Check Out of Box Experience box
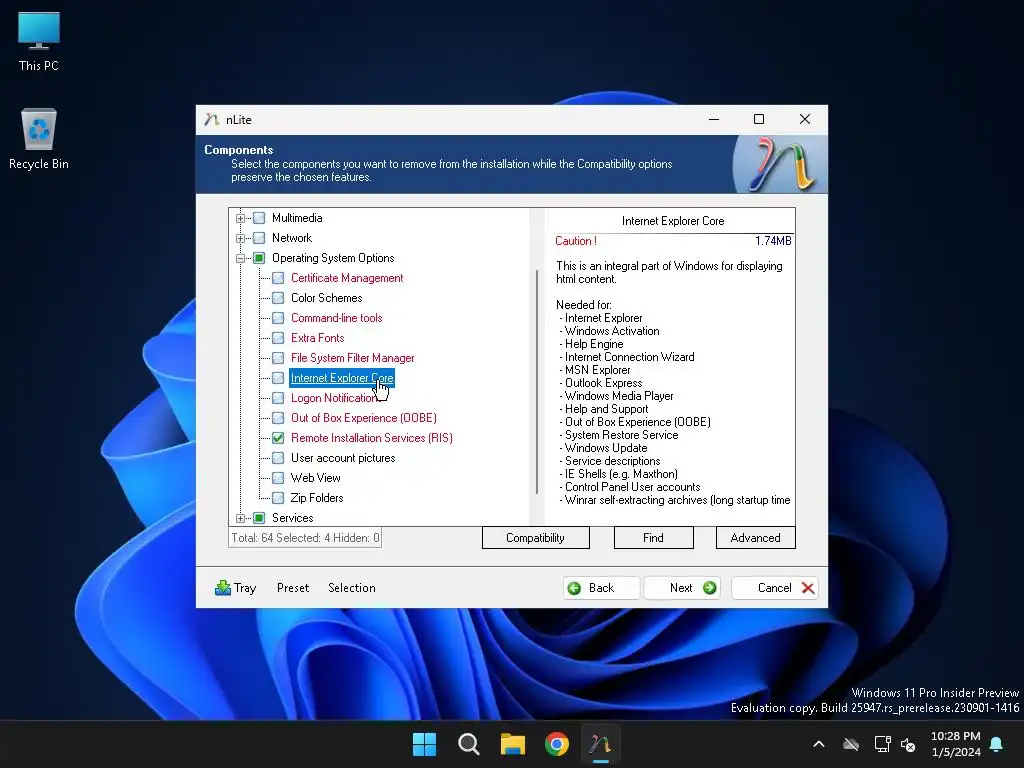The image size is (1024, 768). tap(278, 418)
